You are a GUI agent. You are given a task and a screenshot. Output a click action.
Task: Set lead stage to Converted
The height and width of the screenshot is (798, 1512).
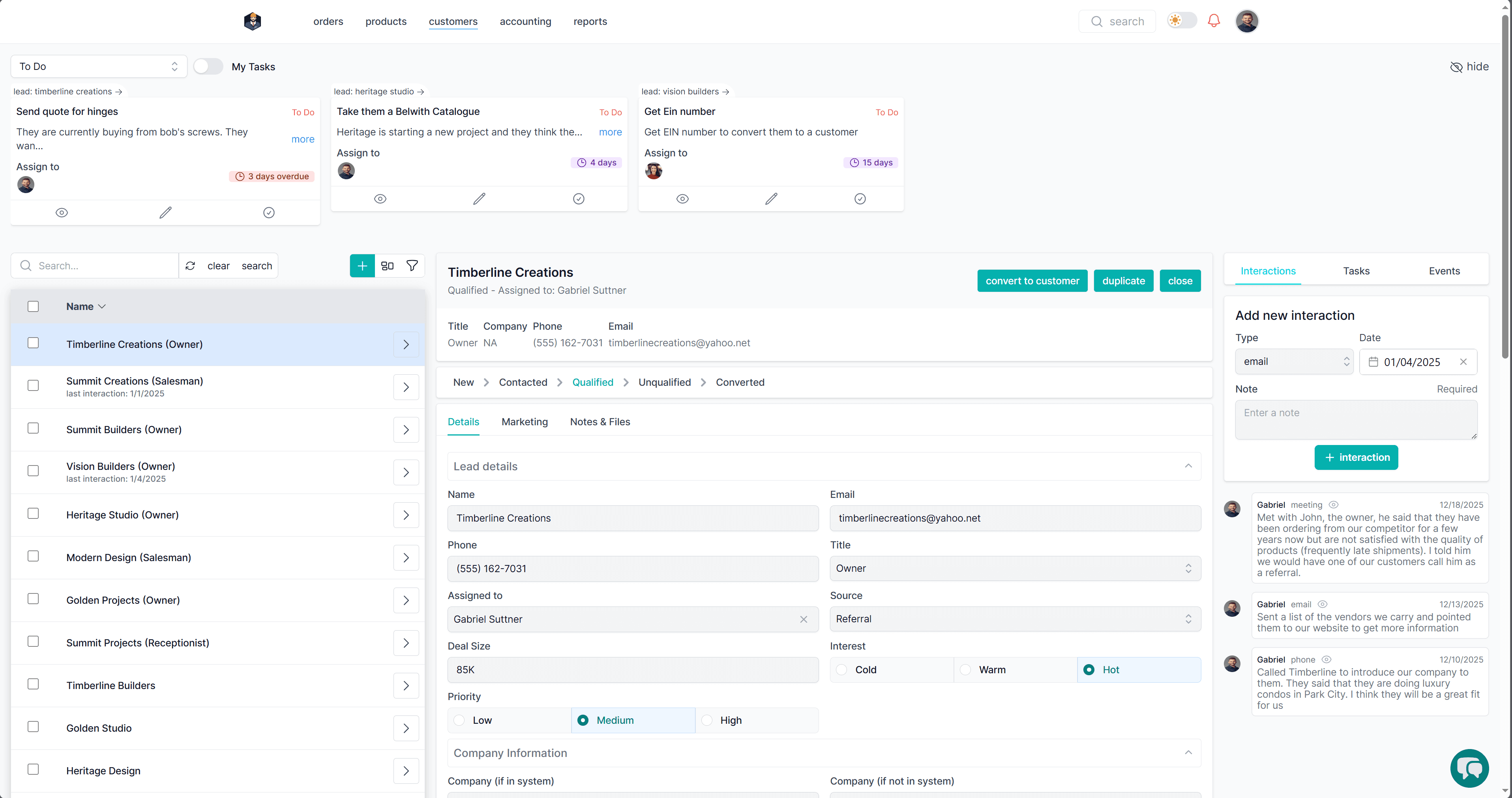[740, 382]
